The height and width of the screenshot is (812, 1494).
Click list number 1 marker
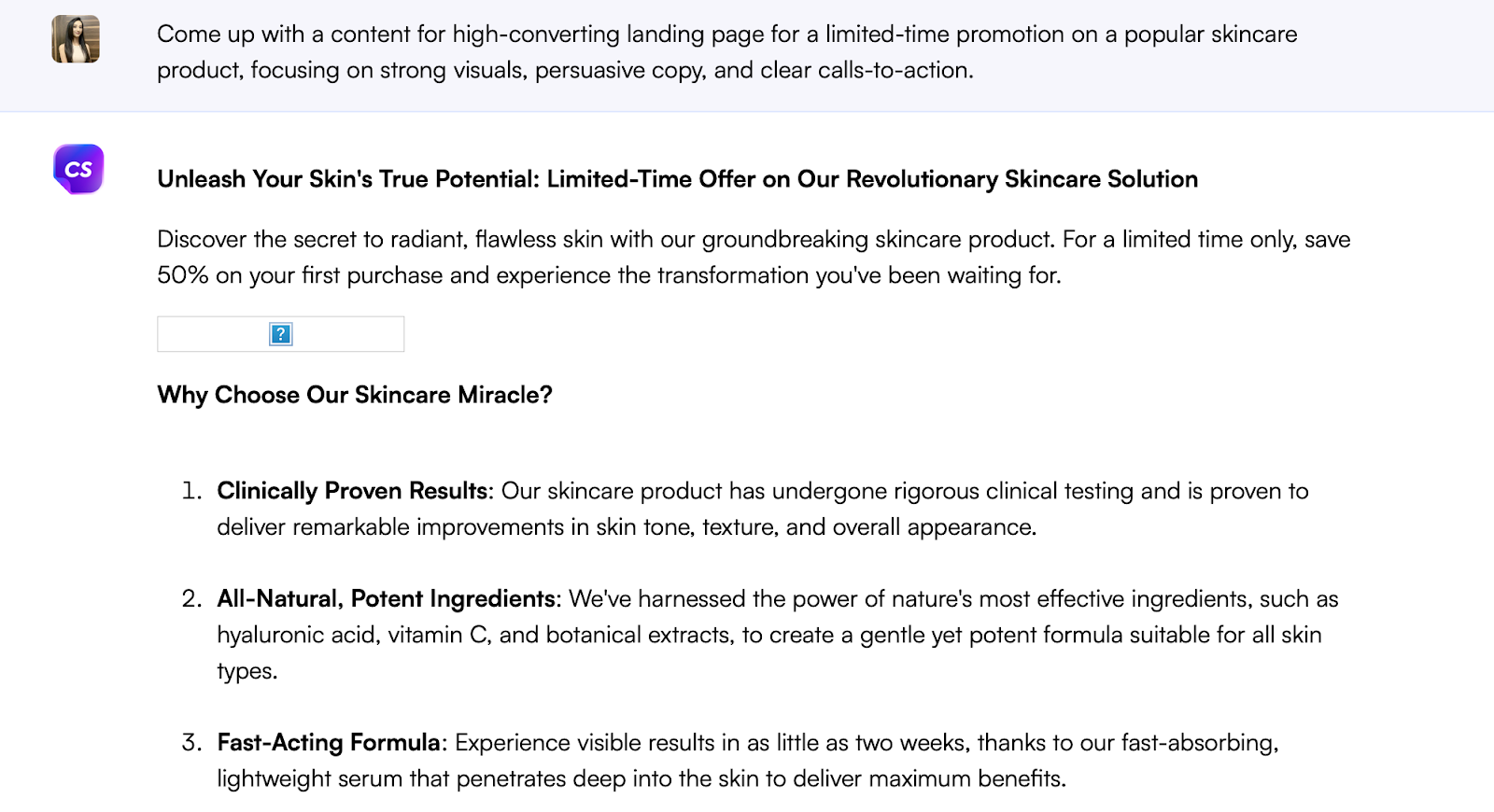[191, 491]
